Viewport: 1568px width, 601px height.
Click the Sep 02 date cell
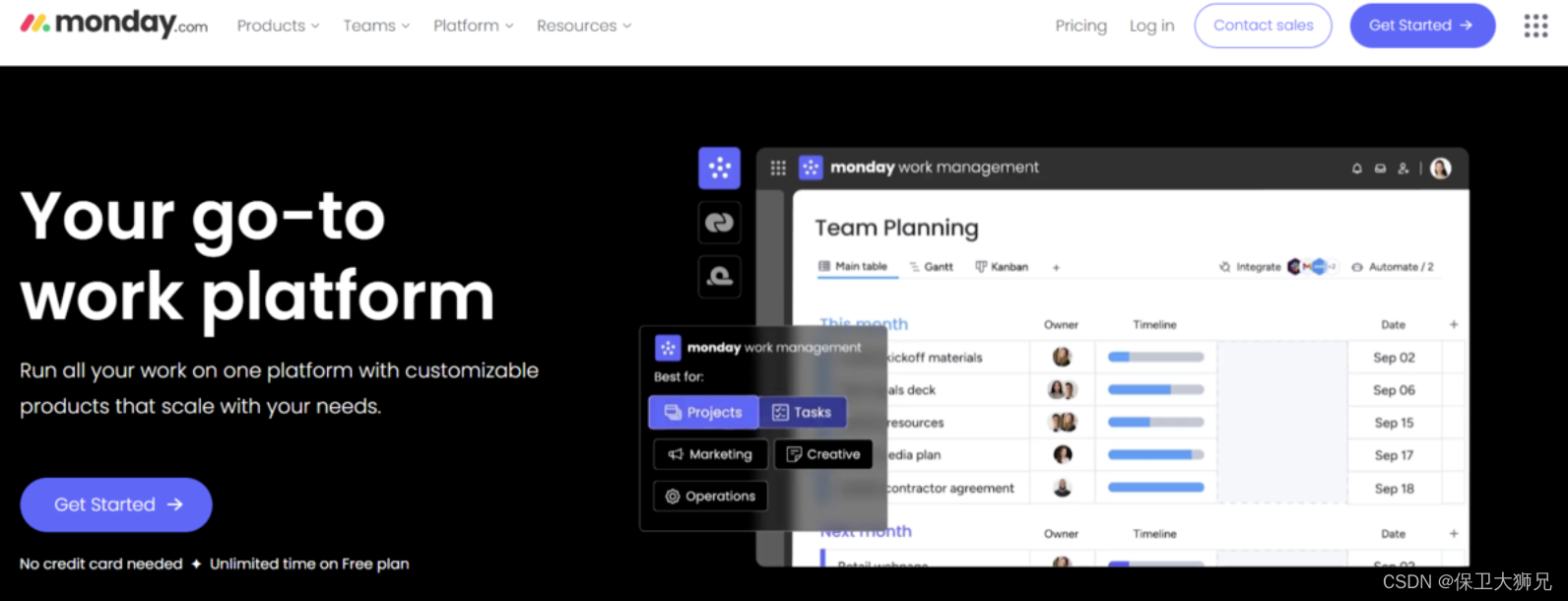tap(1394, 358)
